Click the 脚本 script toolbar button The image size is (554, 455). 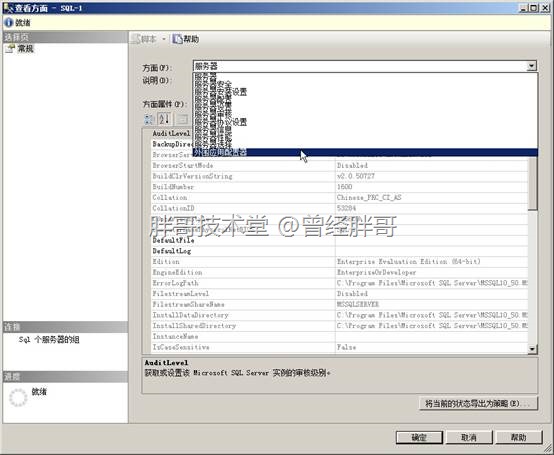coord(145,39)
